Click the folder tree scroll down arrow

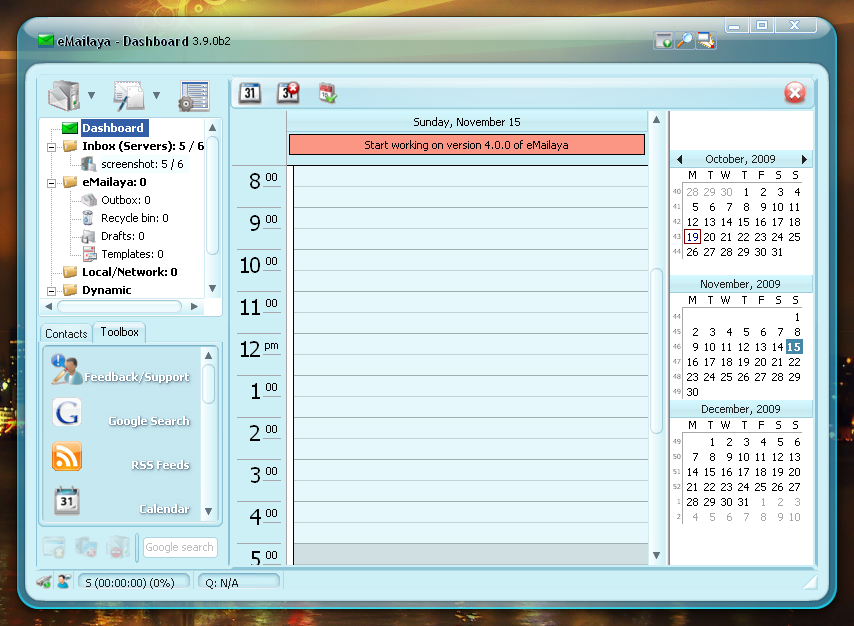(x=212, y=288)
